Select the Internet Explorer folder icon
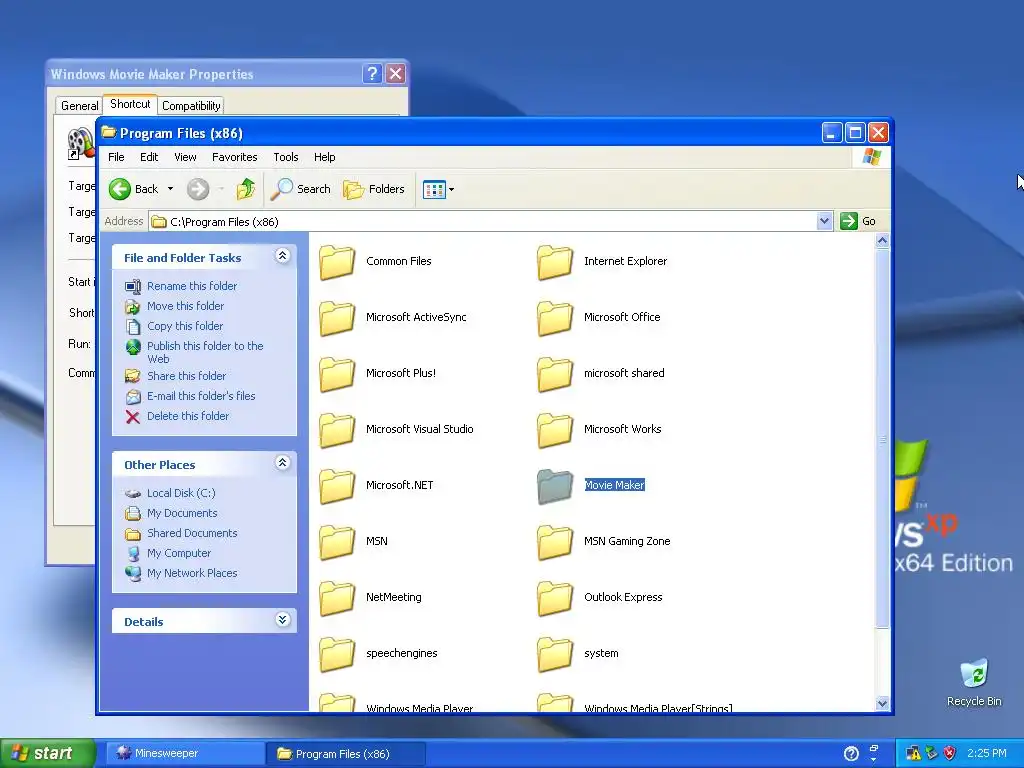The image size is (1024, 768). (x=555, y=262)
